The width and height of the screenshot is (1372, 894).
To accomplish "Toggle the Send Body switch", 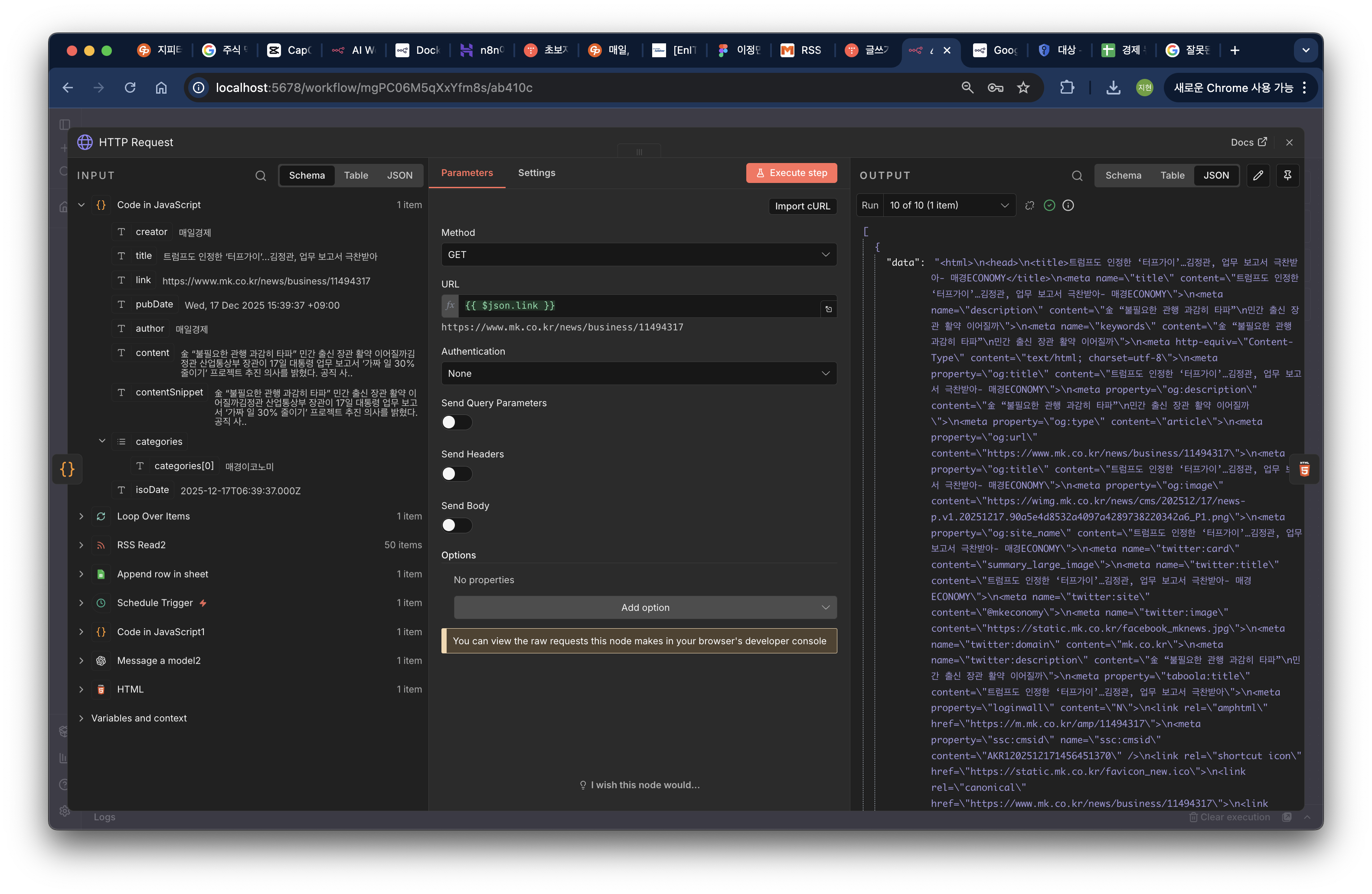I will [x=457, y=525].
